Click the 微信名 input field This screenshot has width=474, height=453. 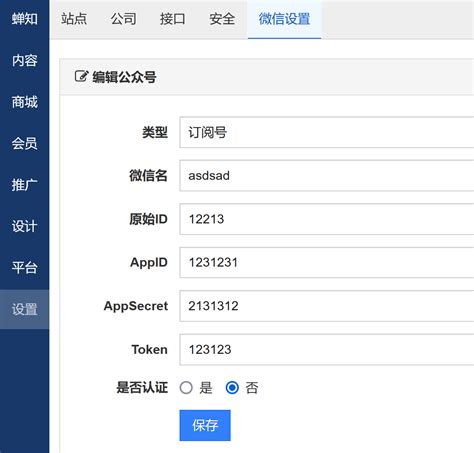(327, 176)
